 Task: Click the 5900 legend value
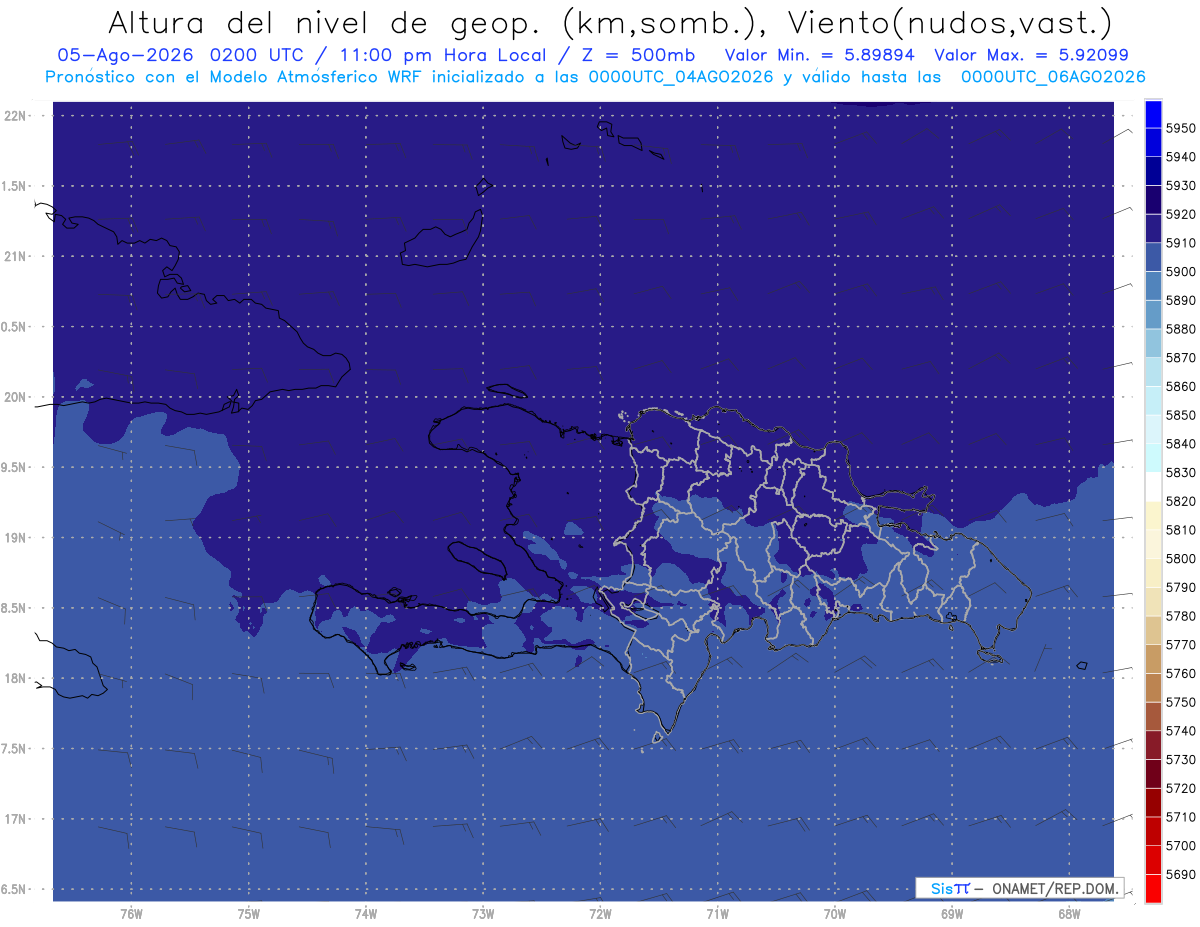(1181, 271)
